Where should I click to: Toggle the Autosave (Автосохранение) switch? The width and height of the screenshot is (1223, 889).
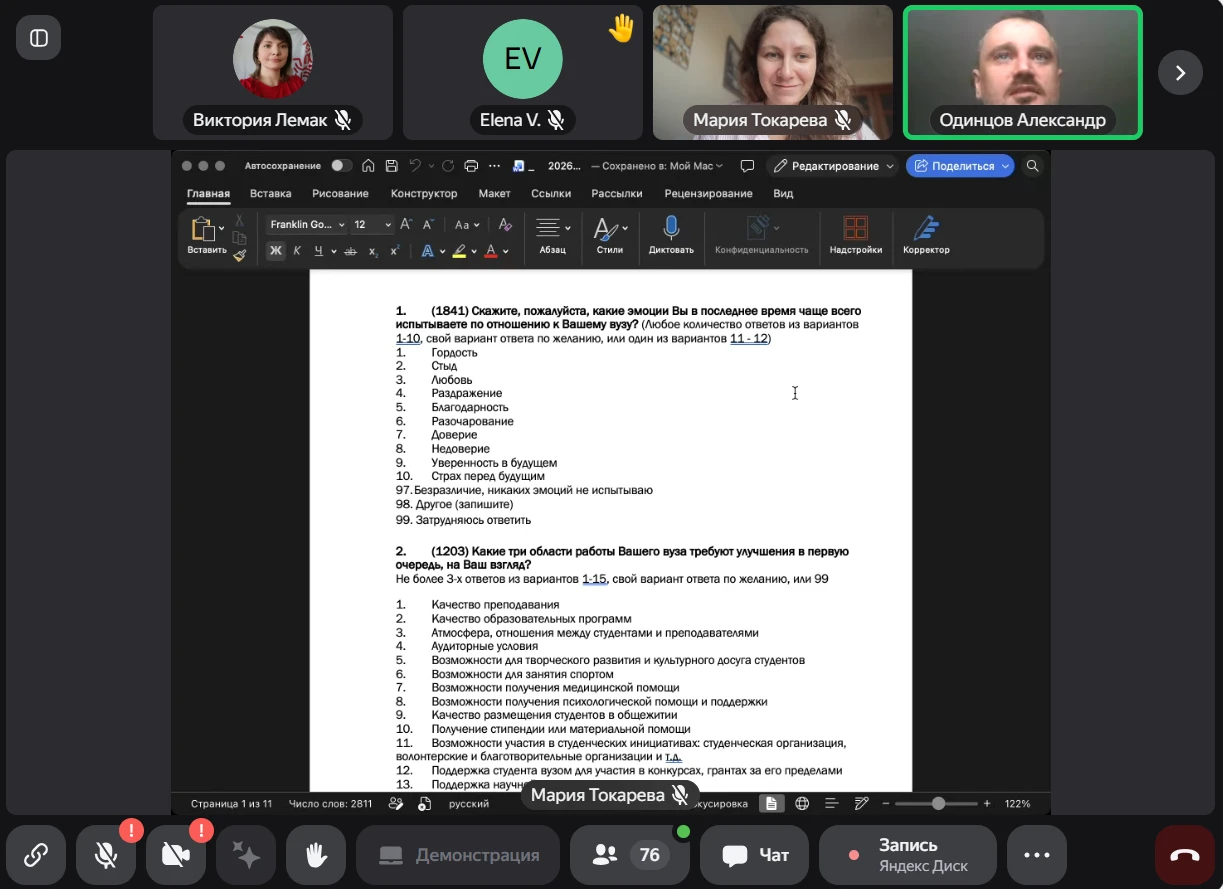pyautogui.click(x=342, y=166)
